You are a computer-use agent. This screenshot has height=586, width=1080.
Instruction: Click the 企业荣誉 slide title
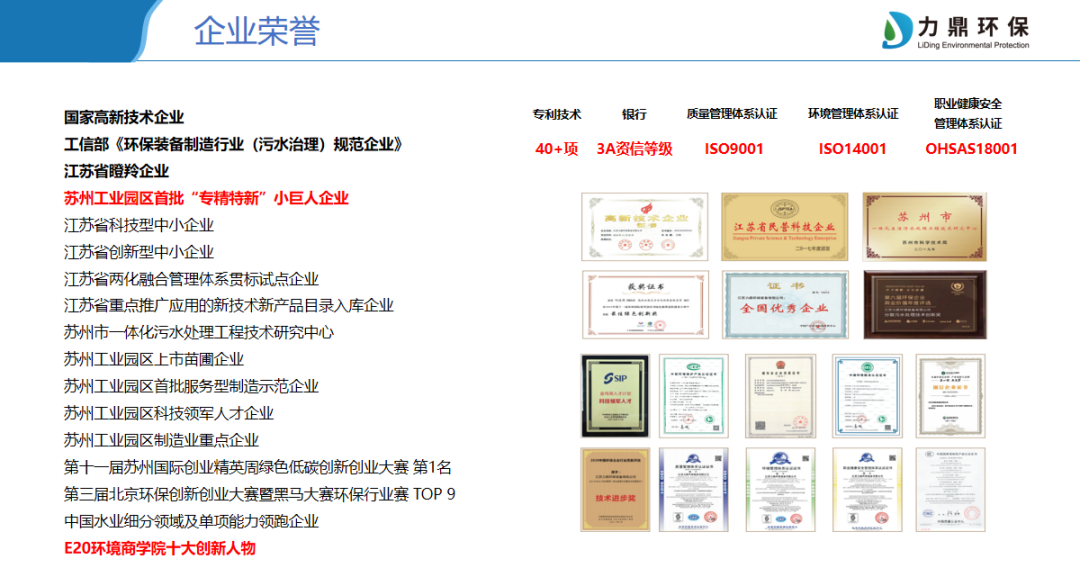point(257,31)
